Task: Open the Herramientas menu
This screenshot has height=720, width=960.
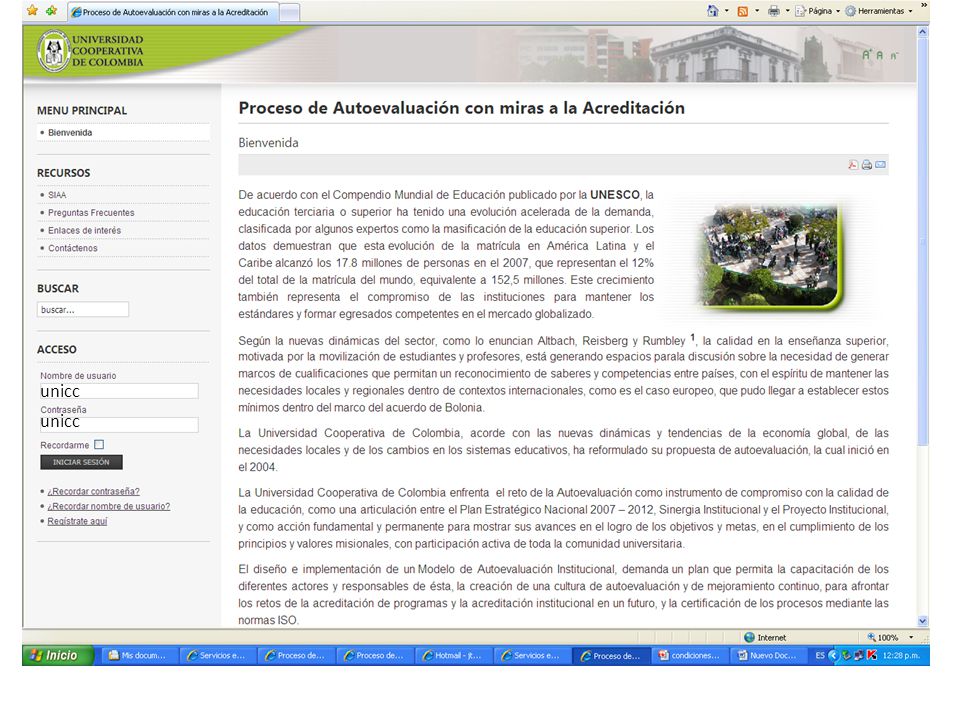Action: pos(879,11)
